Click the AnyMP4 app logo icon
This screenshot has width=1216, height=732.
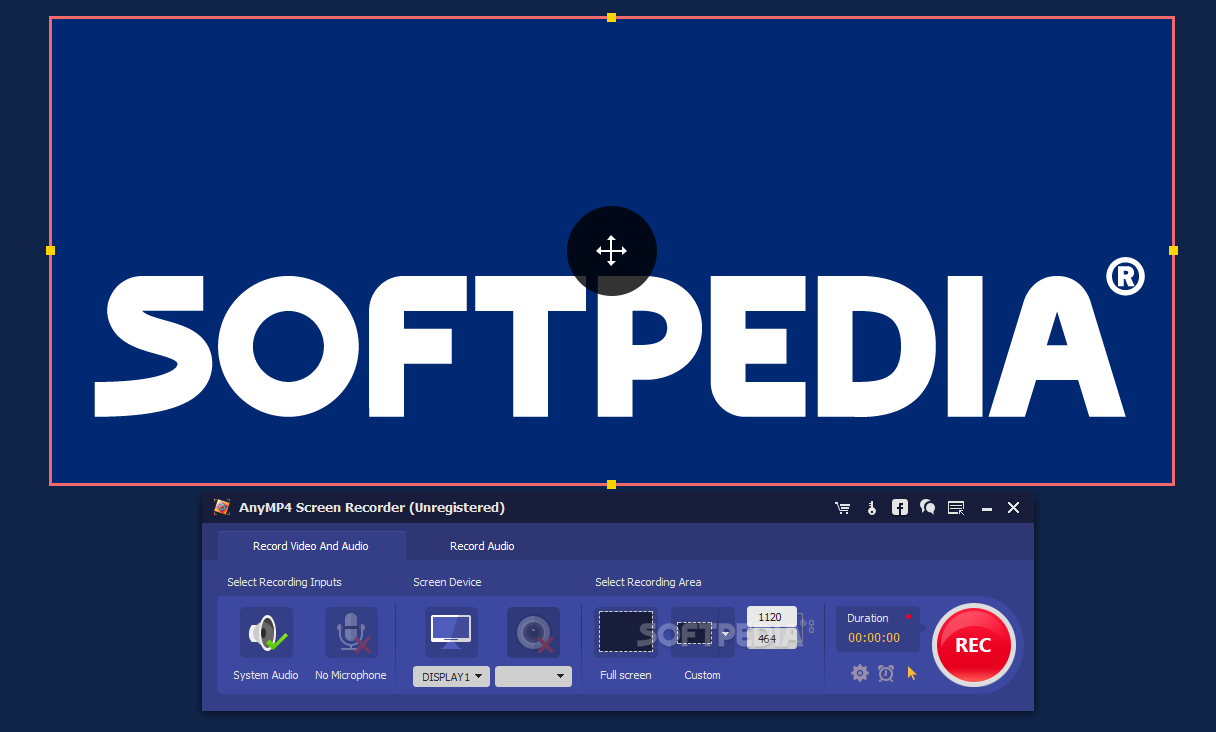(x=222, y=507)
